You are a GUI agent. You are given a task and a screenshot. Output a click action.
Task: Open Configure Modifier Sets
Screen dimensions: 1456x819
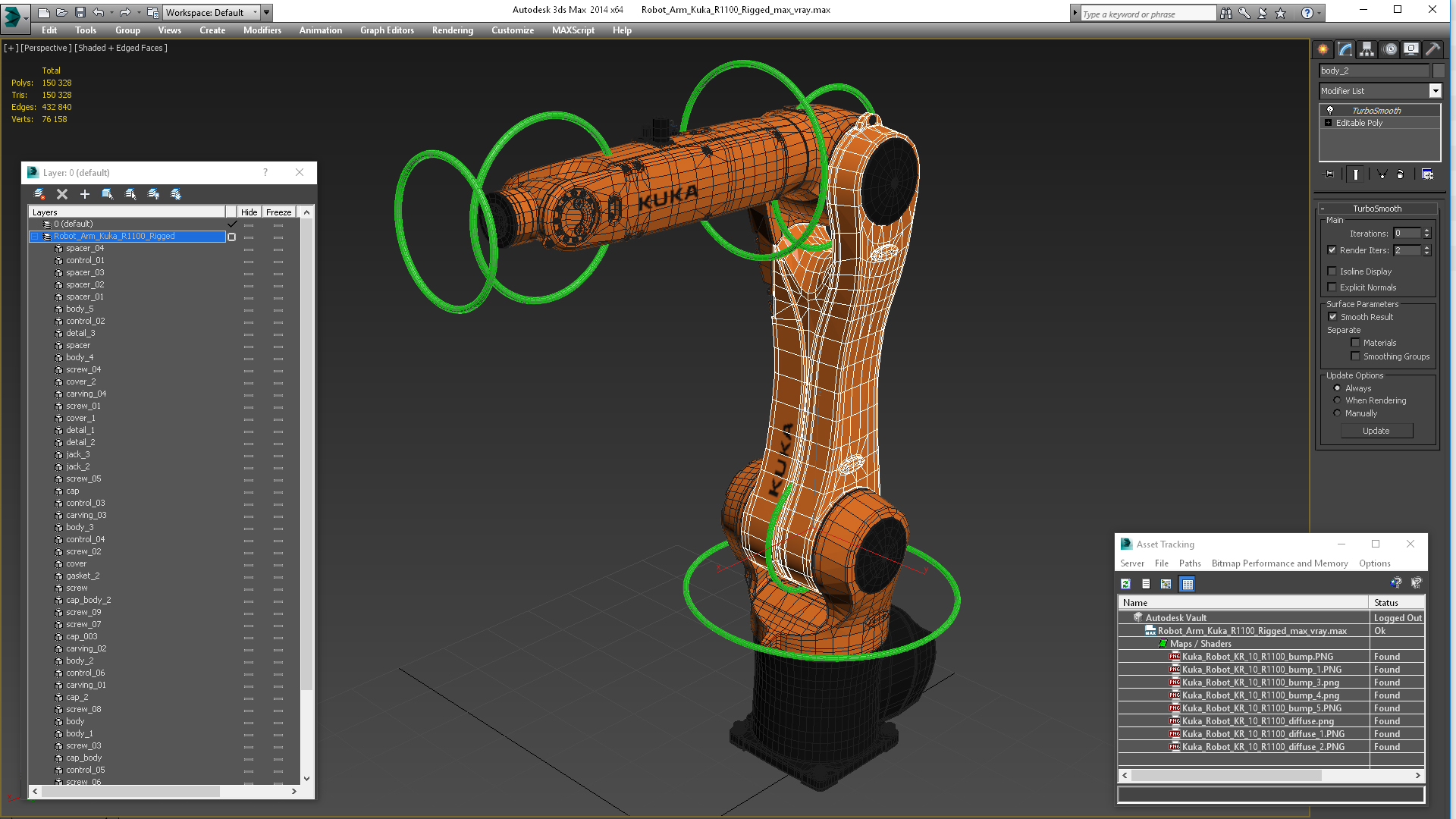(x=1427, y=174)
